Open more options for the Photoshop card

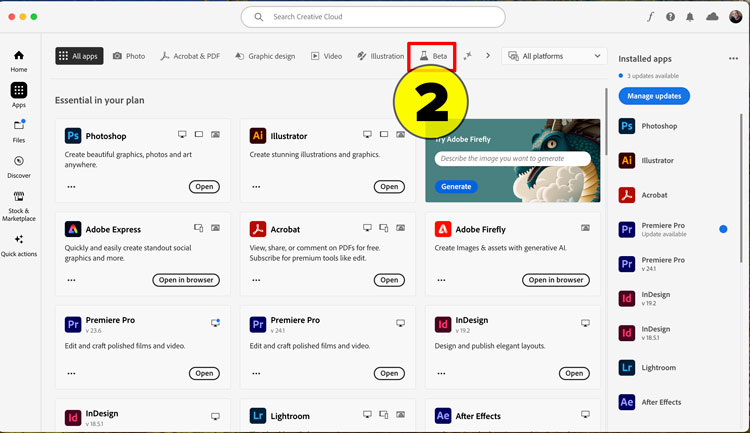click(x=71, y=187)
